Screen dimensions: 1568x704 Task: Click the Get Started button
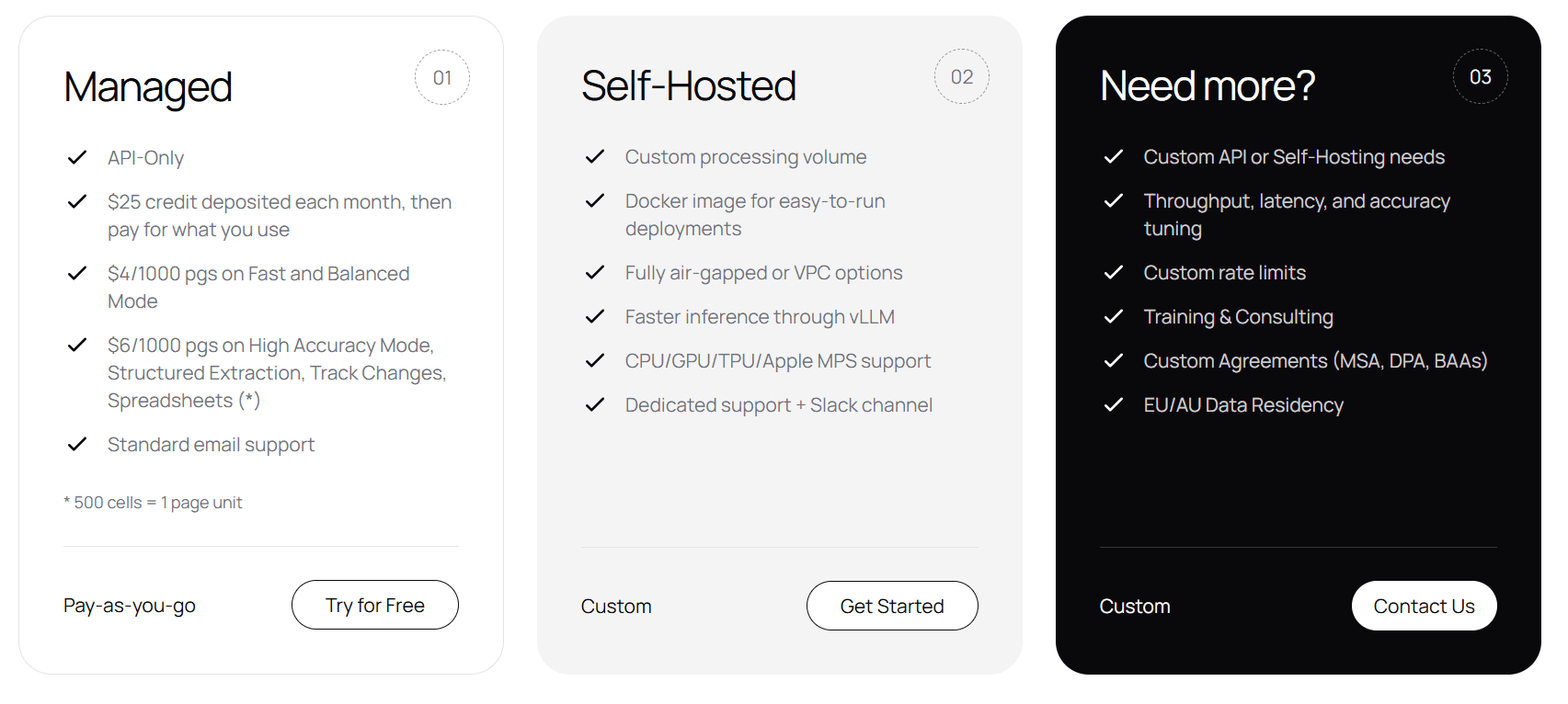tap(892, 606)
